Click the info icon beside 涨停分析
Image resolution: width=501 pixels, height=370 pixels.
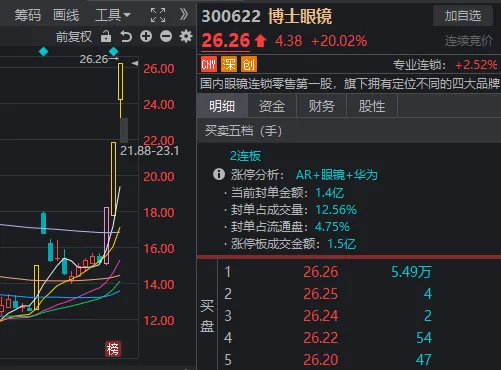pos(219,174)
